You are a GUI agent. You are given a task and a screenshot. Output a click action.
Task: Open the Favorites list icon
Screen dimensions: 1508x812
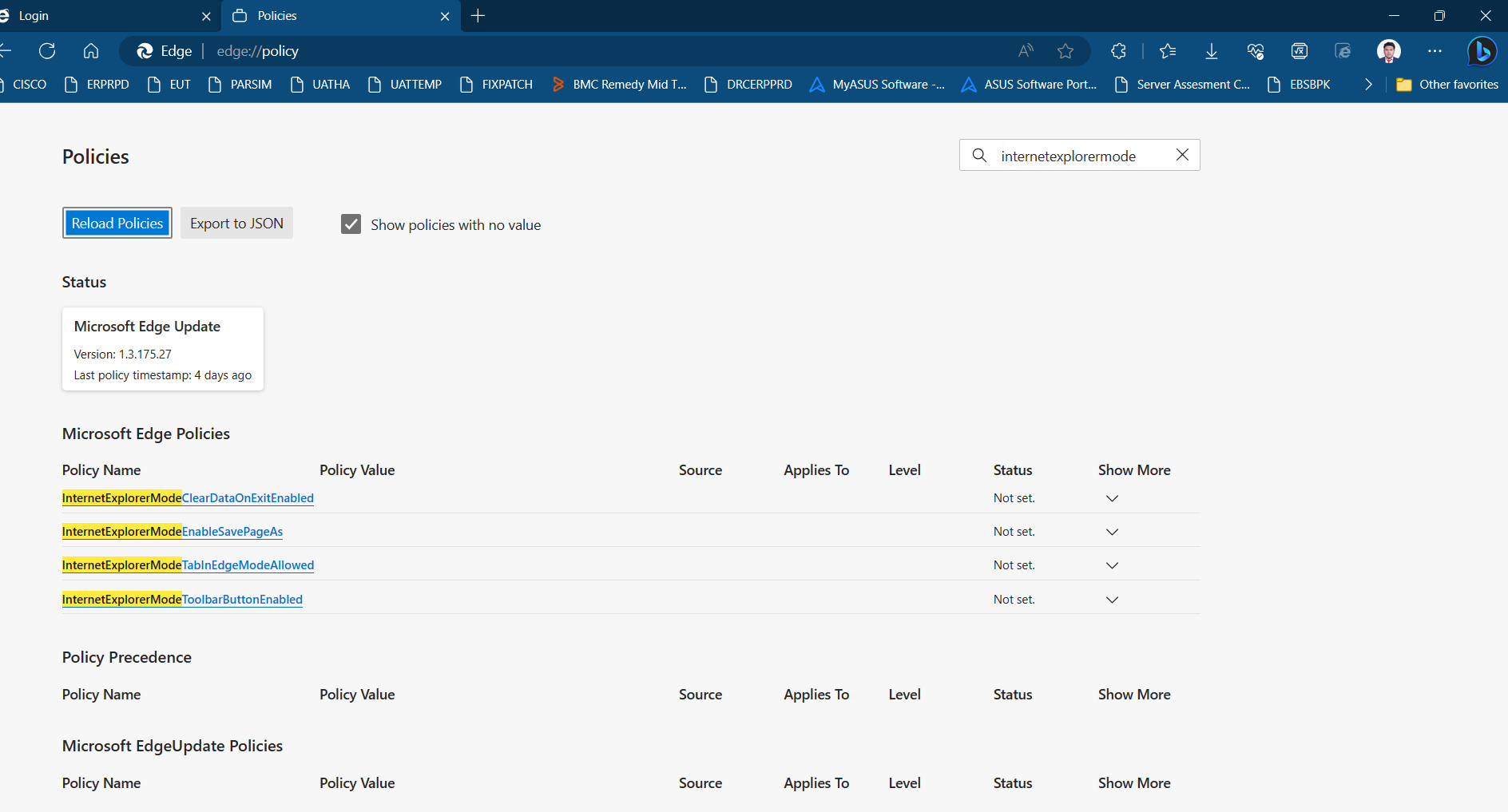[x=1168, y=51]
